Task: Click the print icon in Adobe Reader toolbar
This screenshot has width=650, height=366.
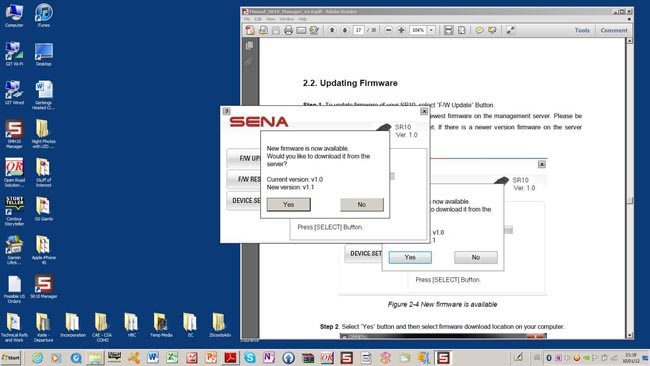Action: pos(289,30)
